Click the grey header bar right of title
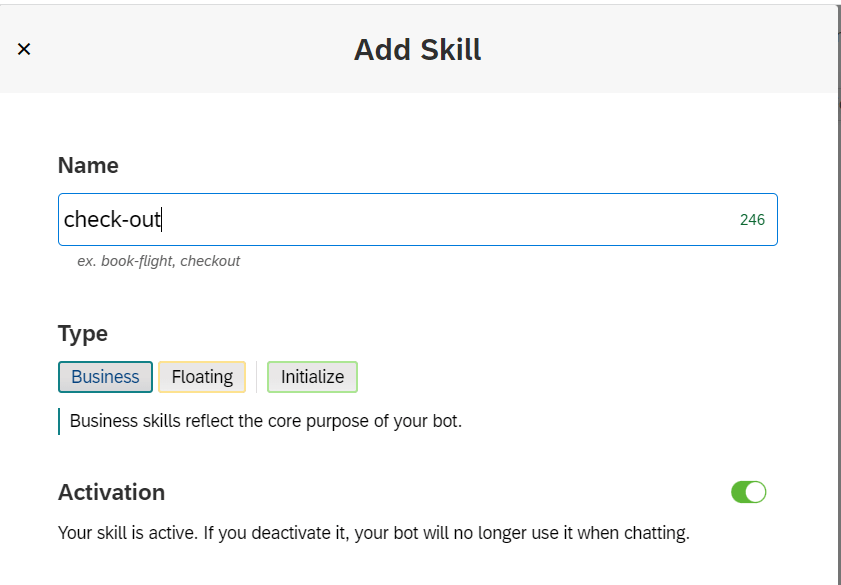Image resolution: width=841 pixels, height=585 pixels. 650,49
